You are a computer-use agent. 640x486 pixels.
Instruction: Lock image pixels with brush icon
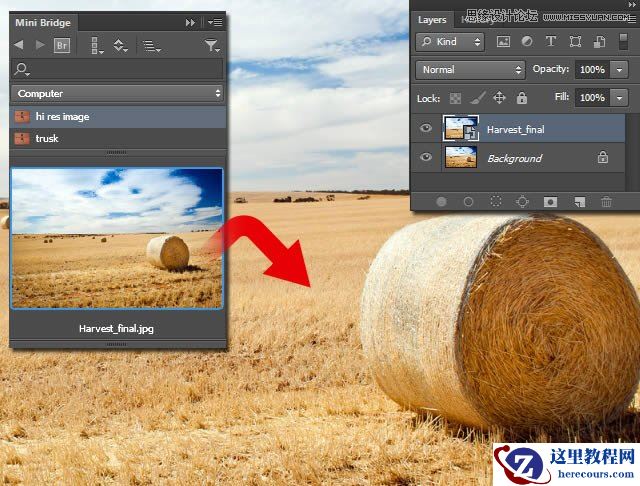coord(478,98)
